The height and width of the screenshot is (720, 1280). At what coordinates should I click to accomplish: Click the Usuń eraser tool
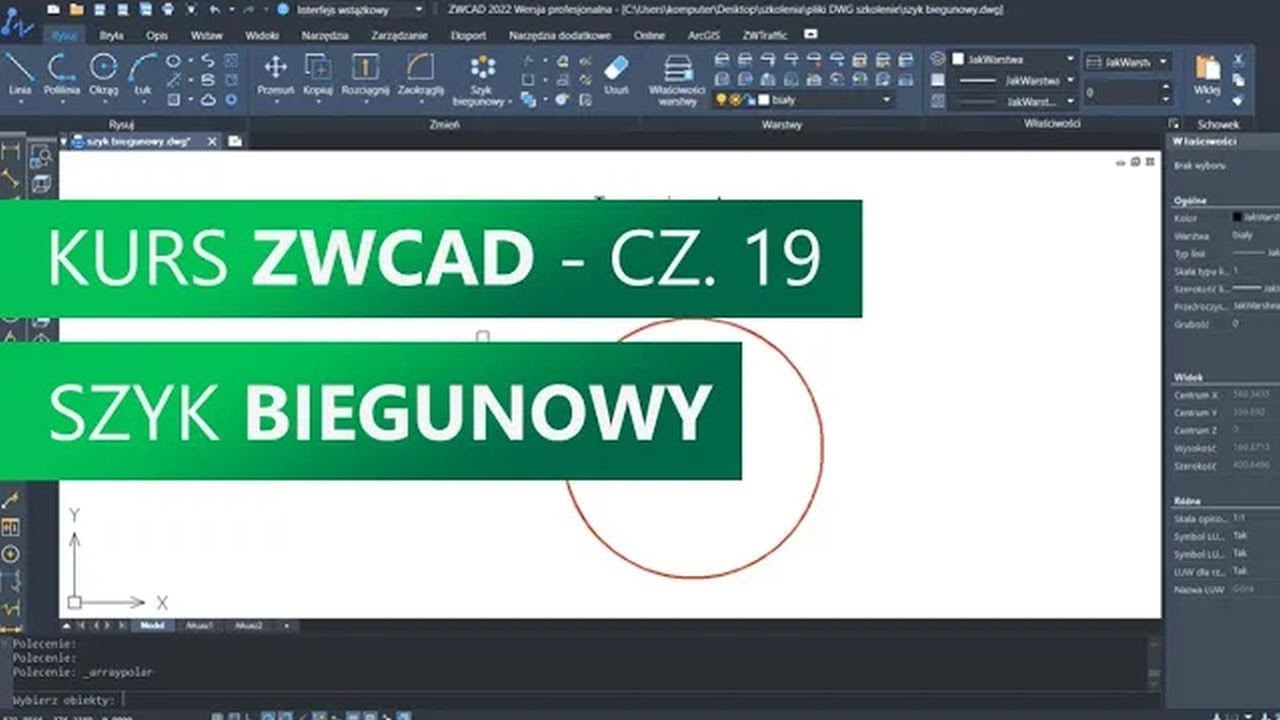[617, 74]
